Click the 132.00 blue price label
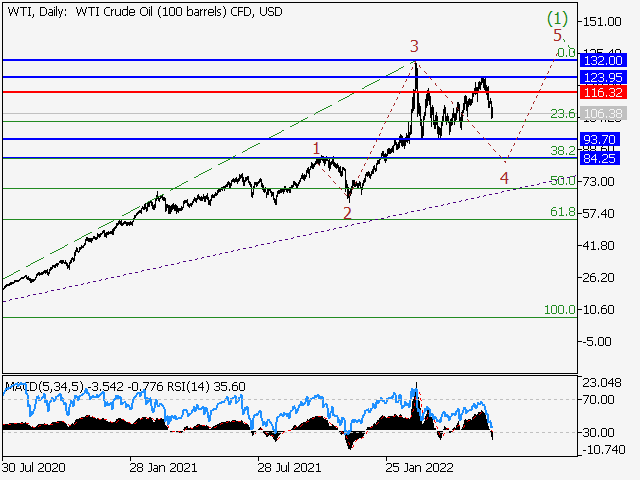The width and height of the screenshot is (640, 480). point(603,60)
